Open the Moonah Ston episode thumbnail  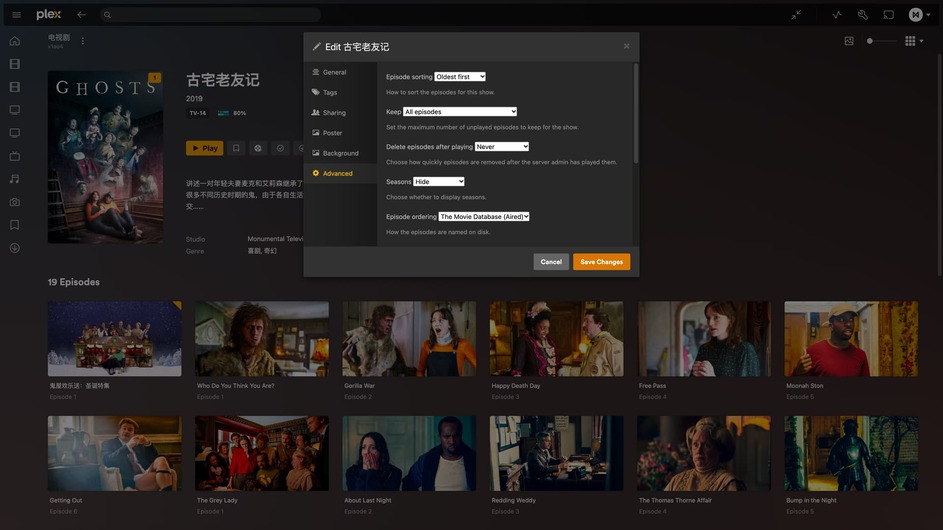[x=851, y=339]
